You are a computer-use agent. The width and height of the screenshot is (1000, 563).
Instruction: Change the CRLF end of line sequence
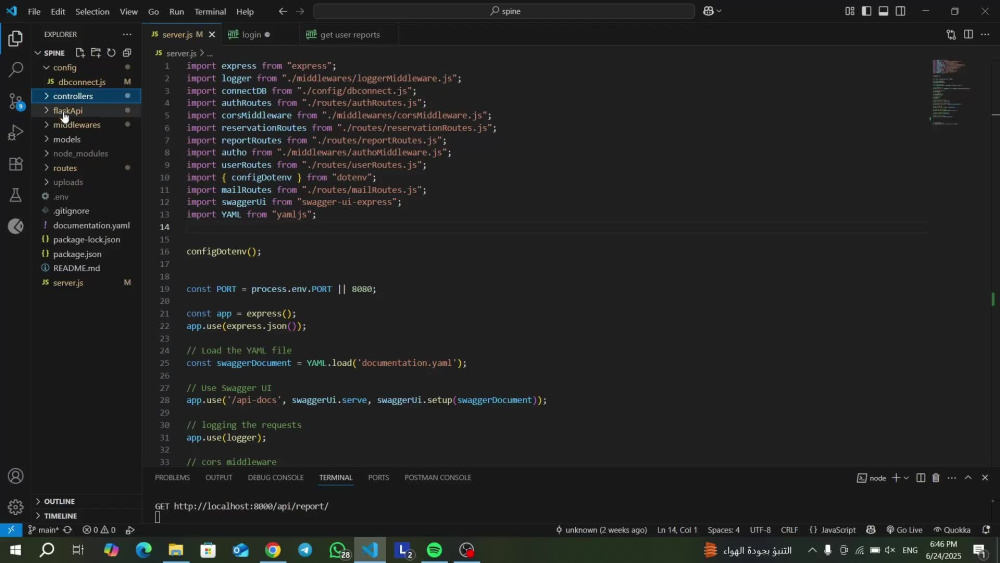pos(789,530)
